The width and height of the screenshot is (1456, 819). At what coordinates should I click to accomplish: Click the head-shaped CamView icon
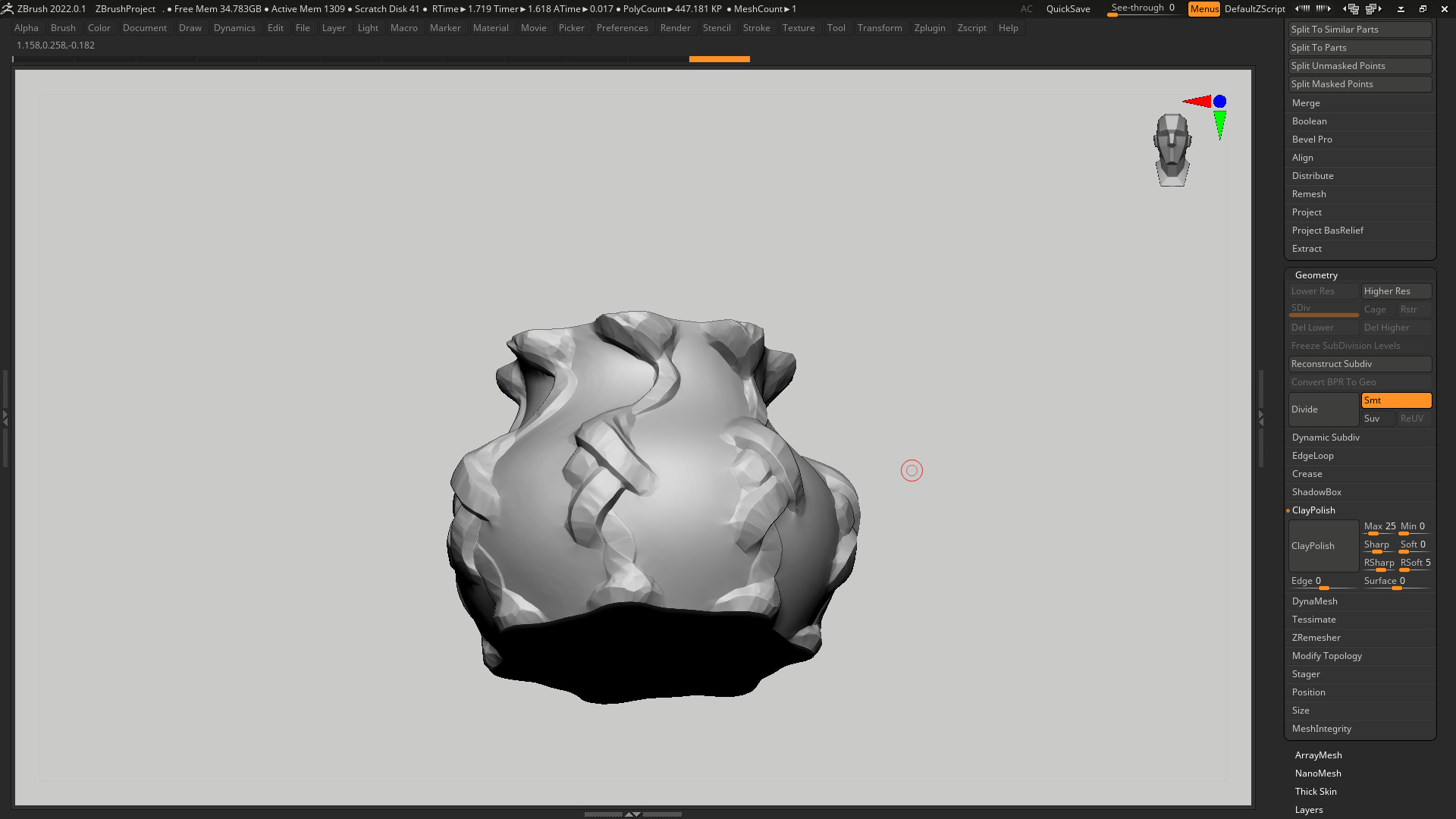pos(1172,149)
